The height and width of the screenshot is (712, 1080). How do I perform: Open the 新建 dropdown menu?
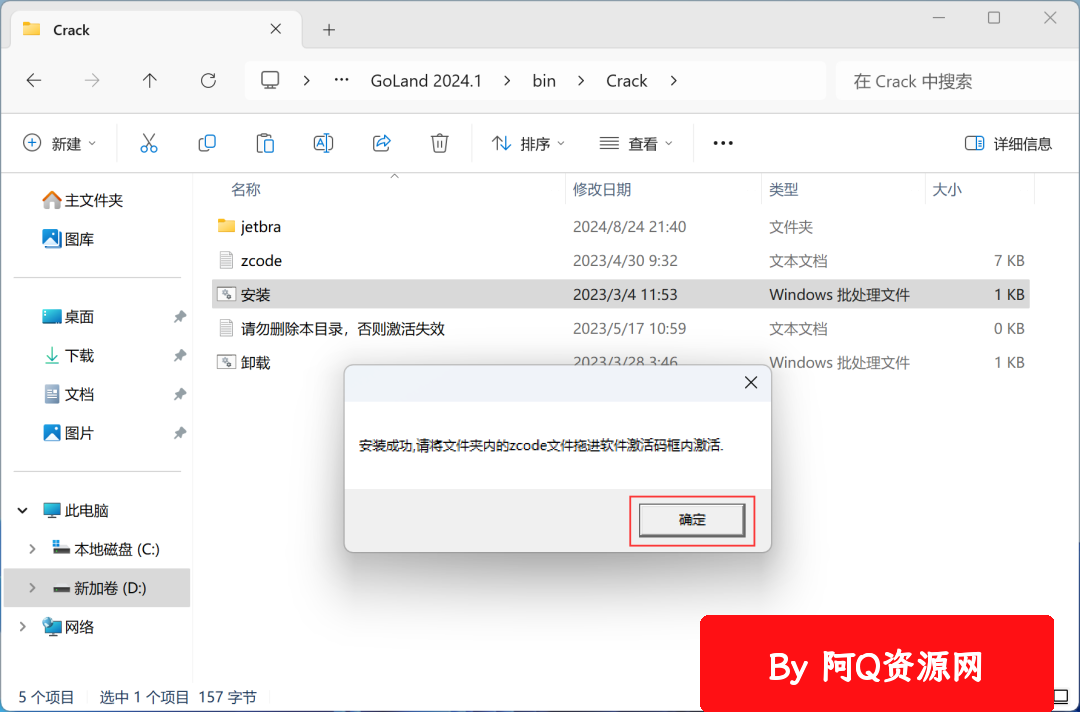[x=59, y=143]
